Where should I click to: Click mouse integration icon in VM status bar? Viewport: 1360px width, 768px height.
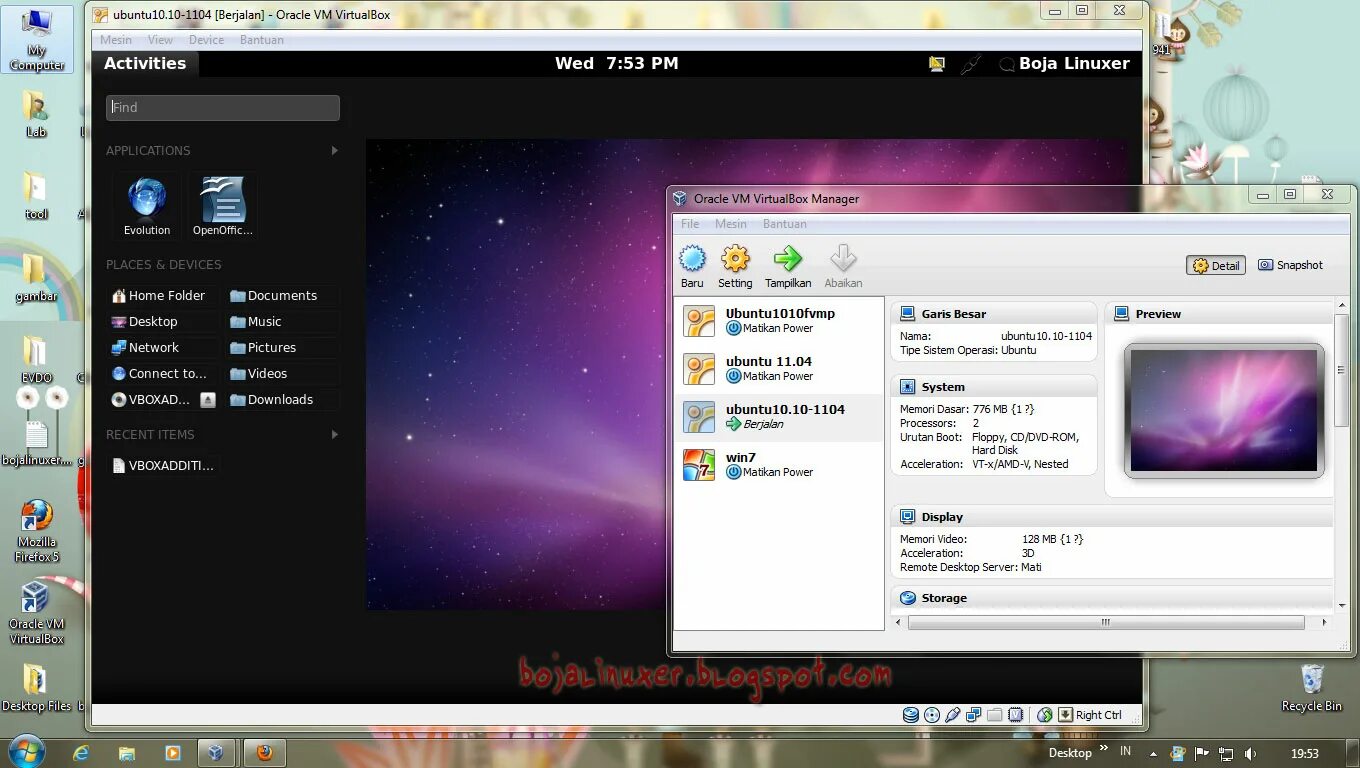pos(1044,715)
